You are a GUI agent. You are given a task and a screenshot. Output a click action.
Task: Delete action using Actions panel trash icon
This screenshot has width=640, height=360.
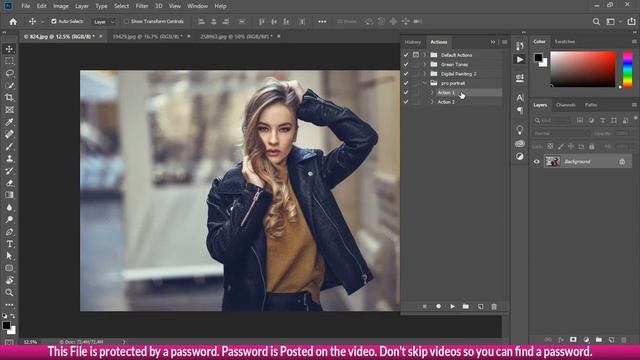click(x=494, y=307)
